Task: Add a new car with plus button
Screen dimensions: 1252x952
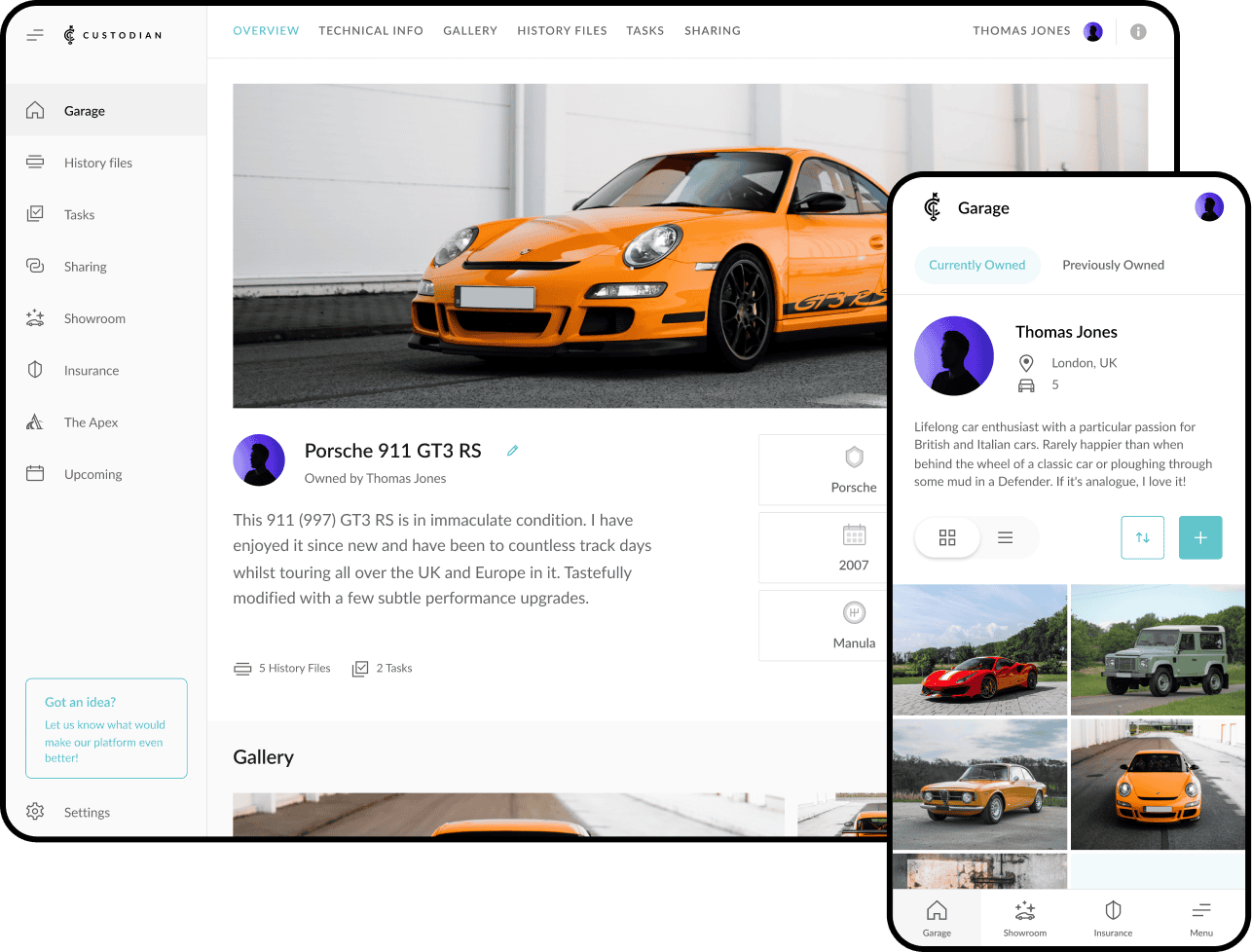Action: [1200, 537]
